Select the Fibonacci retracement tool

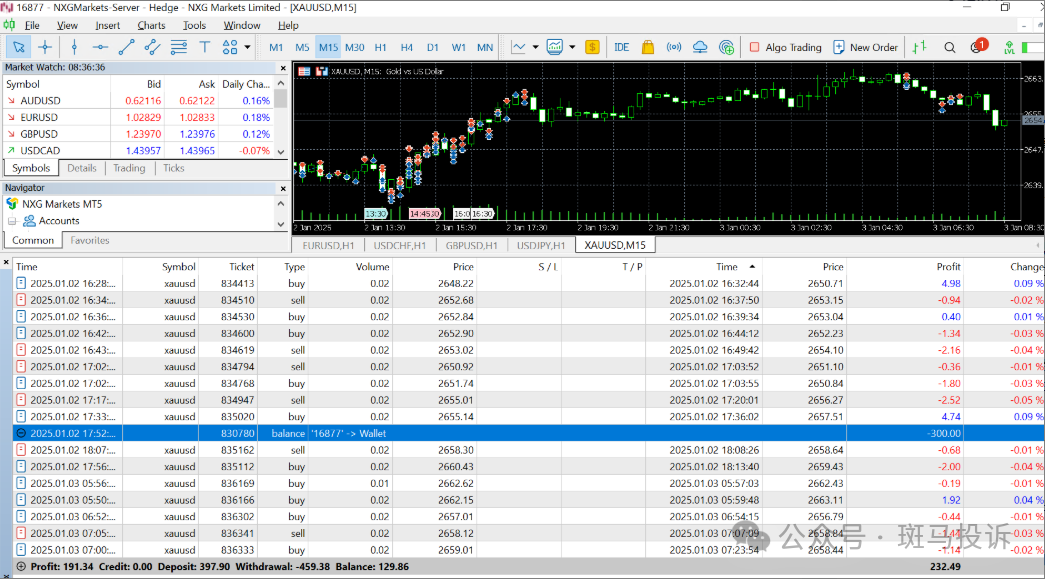179,47
